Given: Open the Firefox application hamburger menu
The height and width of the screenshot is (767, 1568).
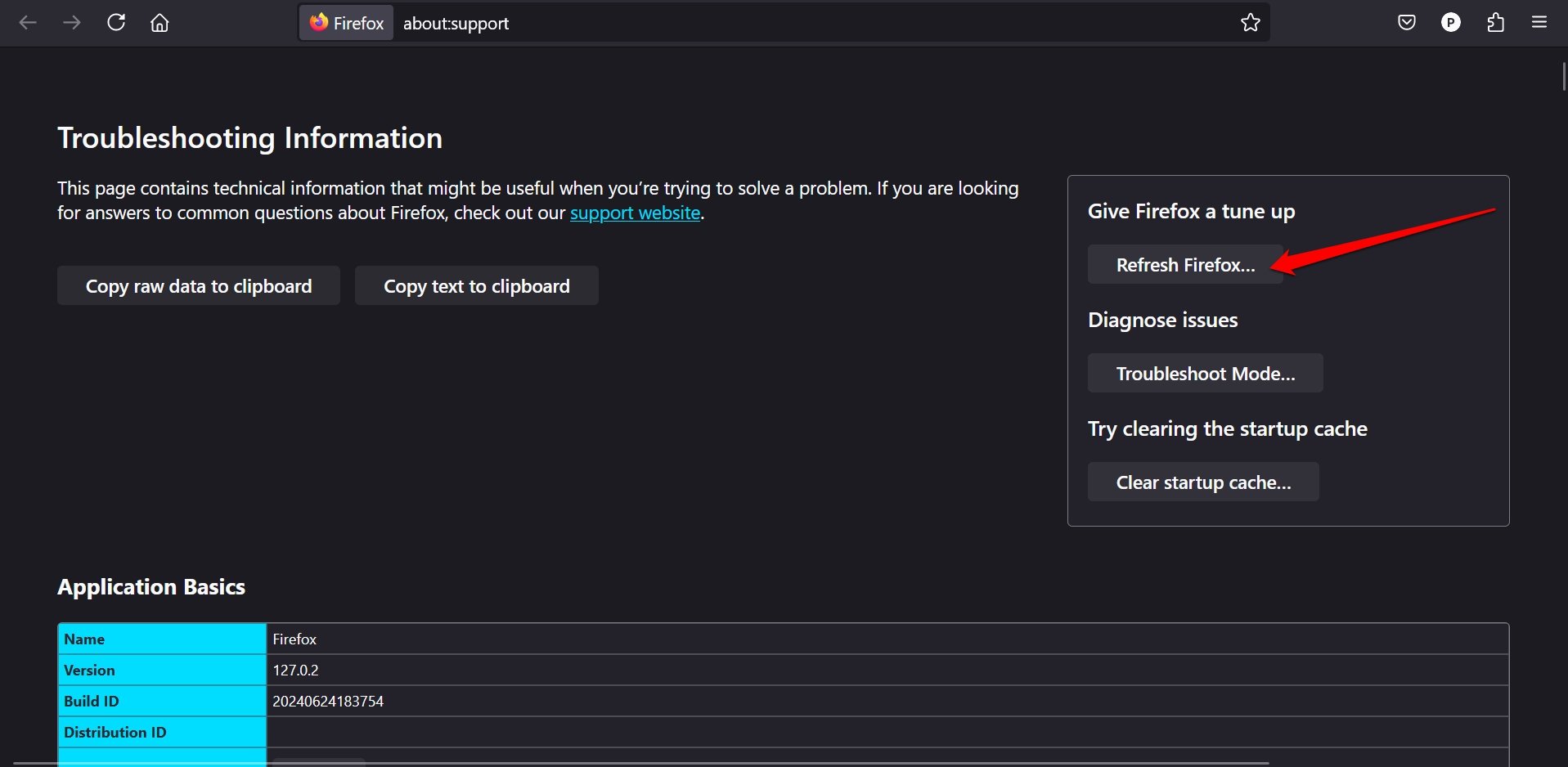Looking at the screenshot, I should tap(1539, 23).
